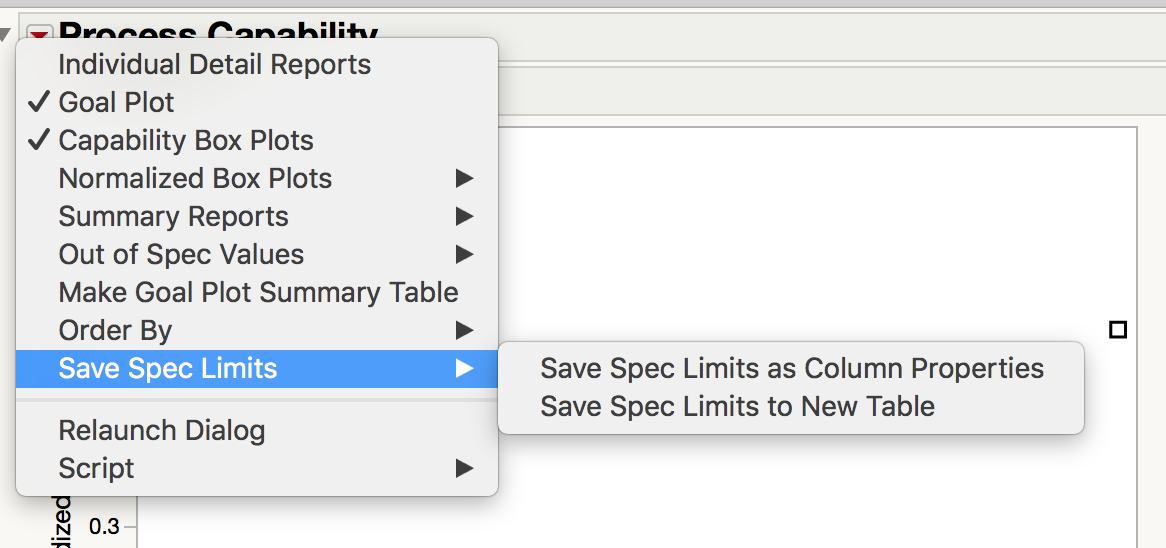Choose Save Spec Limits as Column Properties
Image resolution: width=1166 pixels, height=548 pixels.
pos(791,369)
